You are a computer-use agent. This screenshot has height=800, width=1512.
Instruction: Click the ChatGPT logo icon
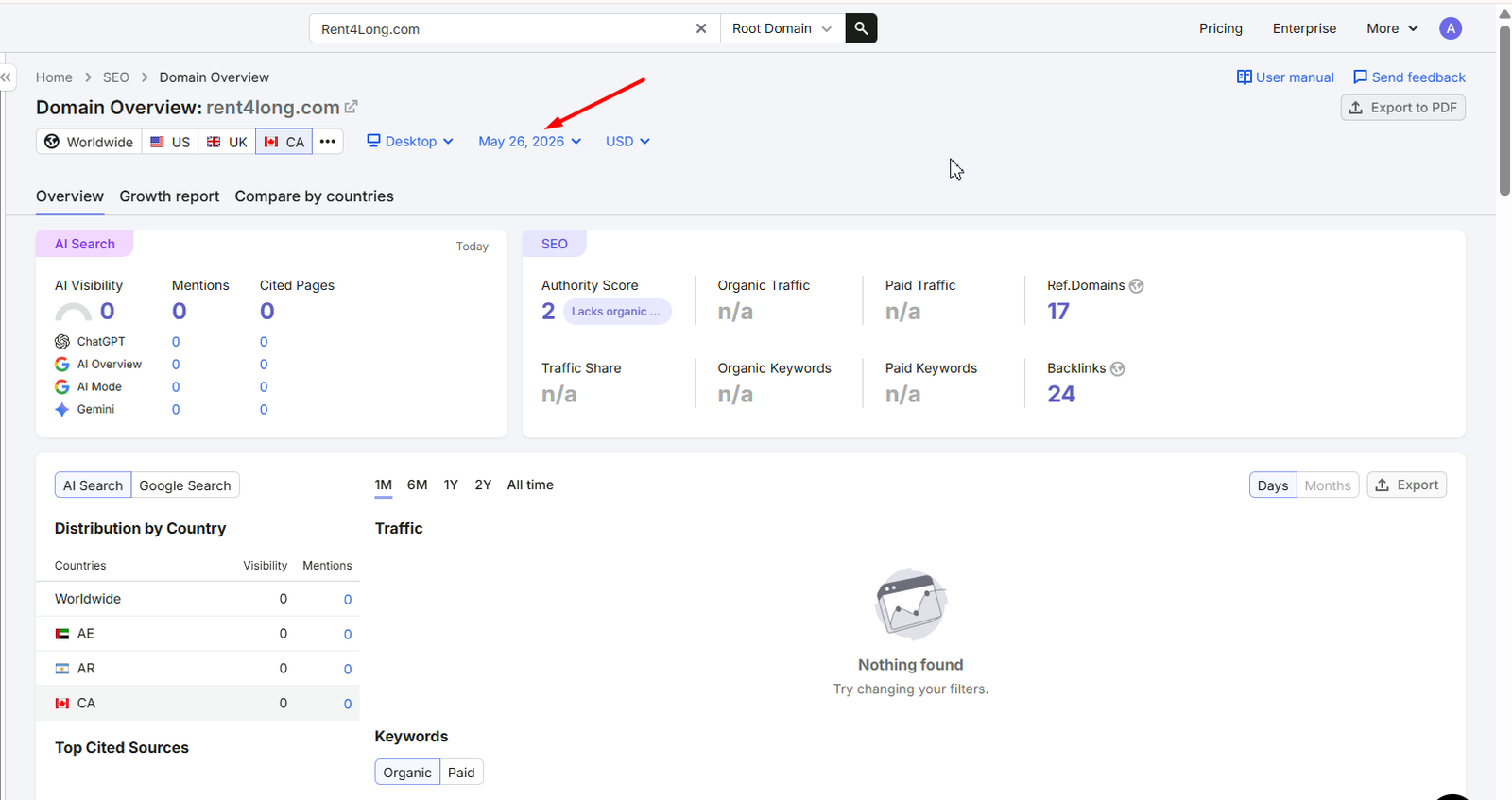click(x=62, y=342)
